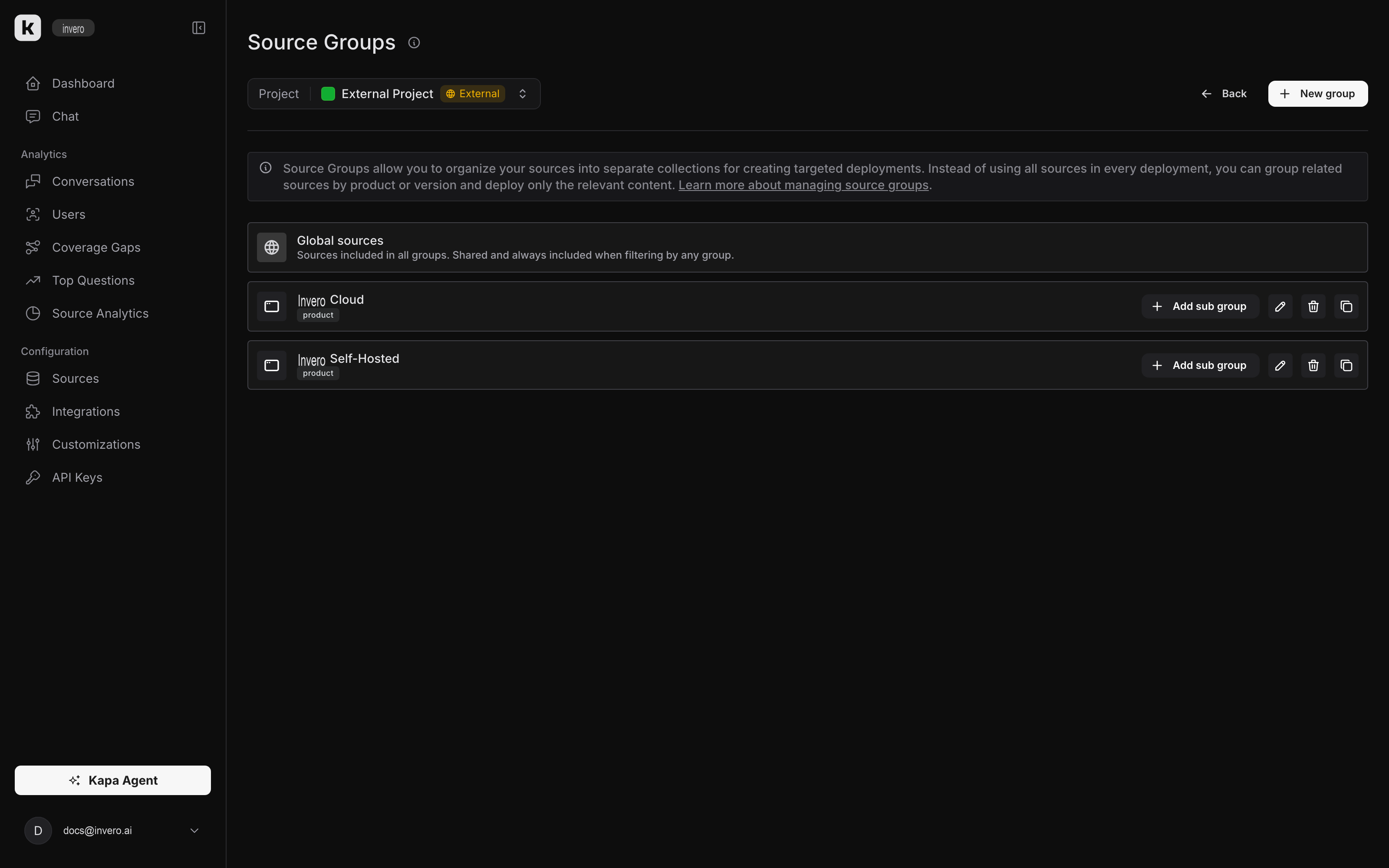
Task: Open the Project selector dropdown
Action: [x=394, y=94]
